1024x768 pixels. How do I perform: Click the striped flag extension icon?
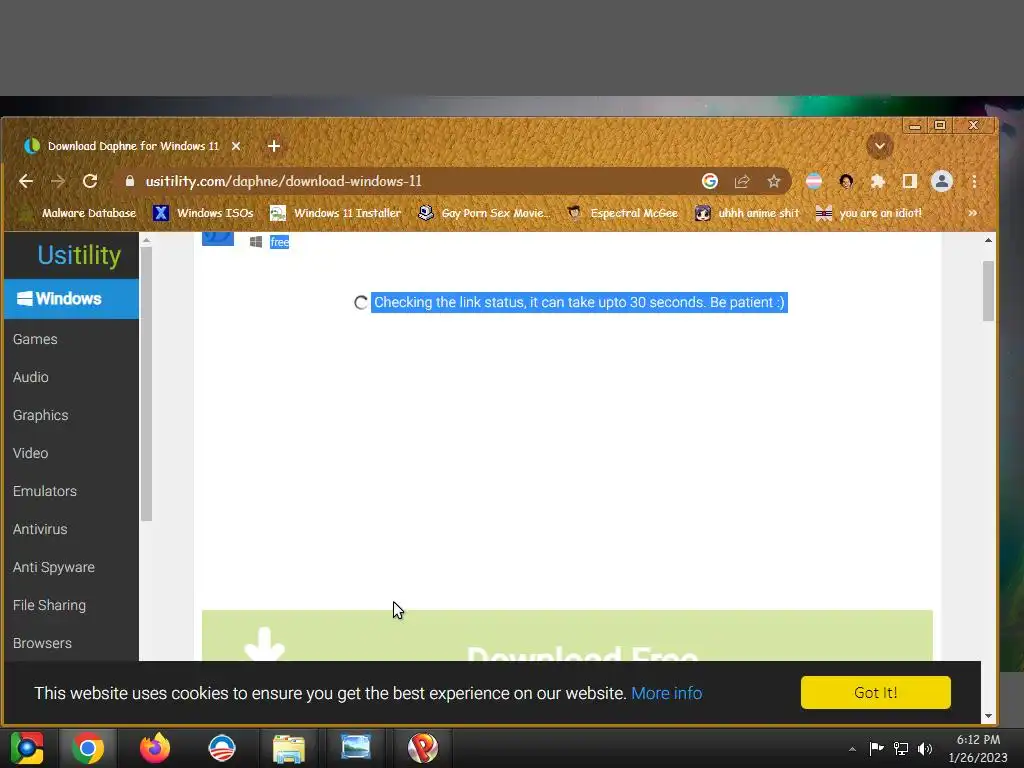(814, 182)
